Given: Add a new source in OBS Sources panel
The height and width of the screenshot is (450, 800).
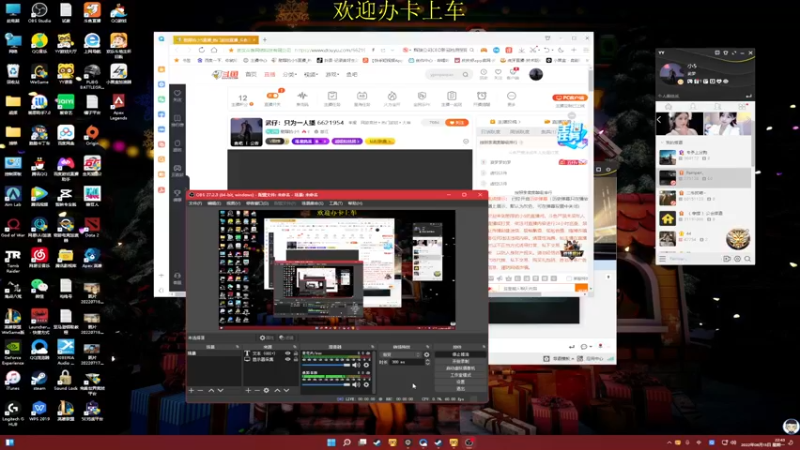Looking at the screenshot, I should pyautogui.click(x=248, y=390).
